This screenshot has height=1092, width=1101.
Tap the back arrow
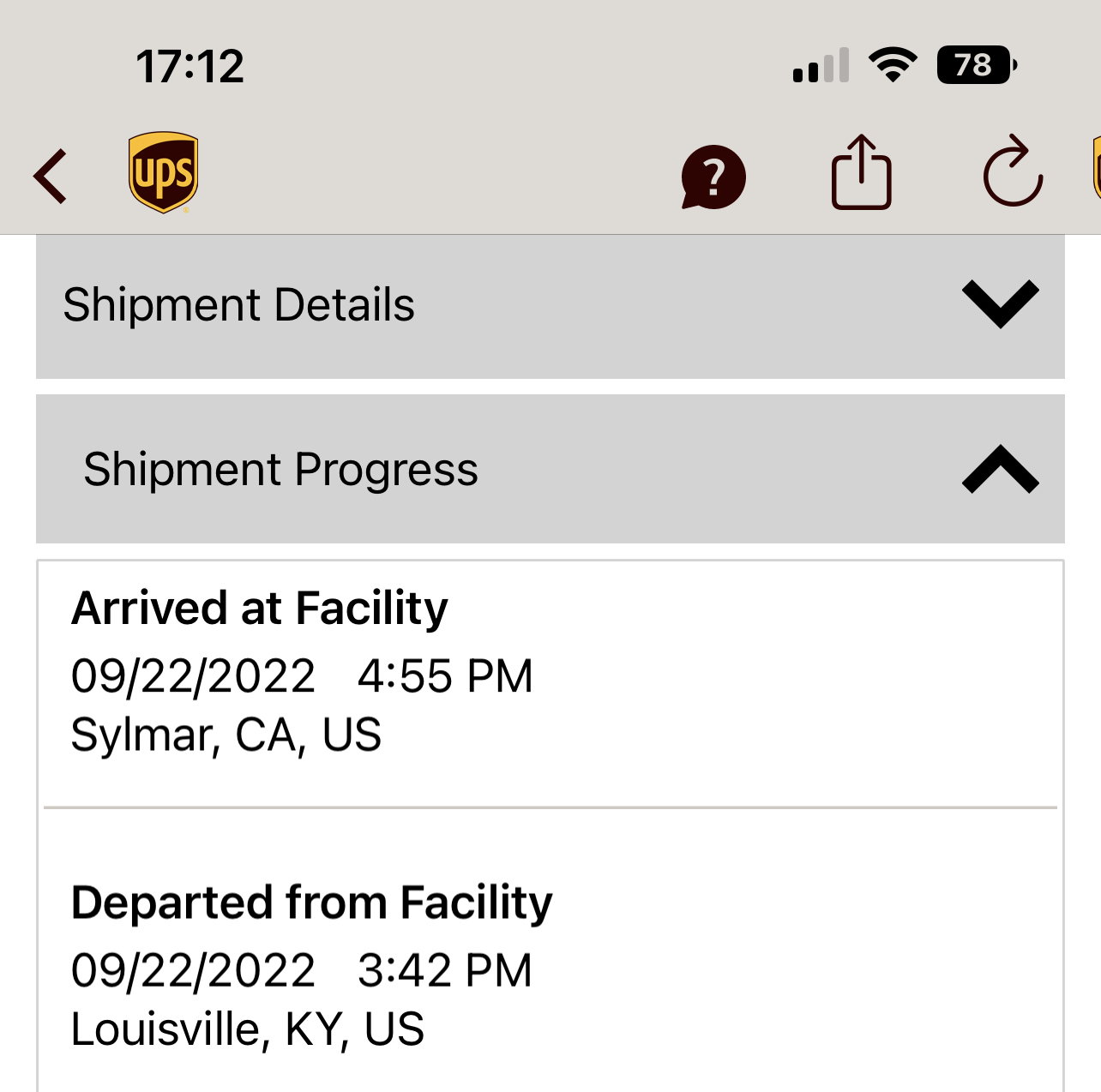(51, 177)
